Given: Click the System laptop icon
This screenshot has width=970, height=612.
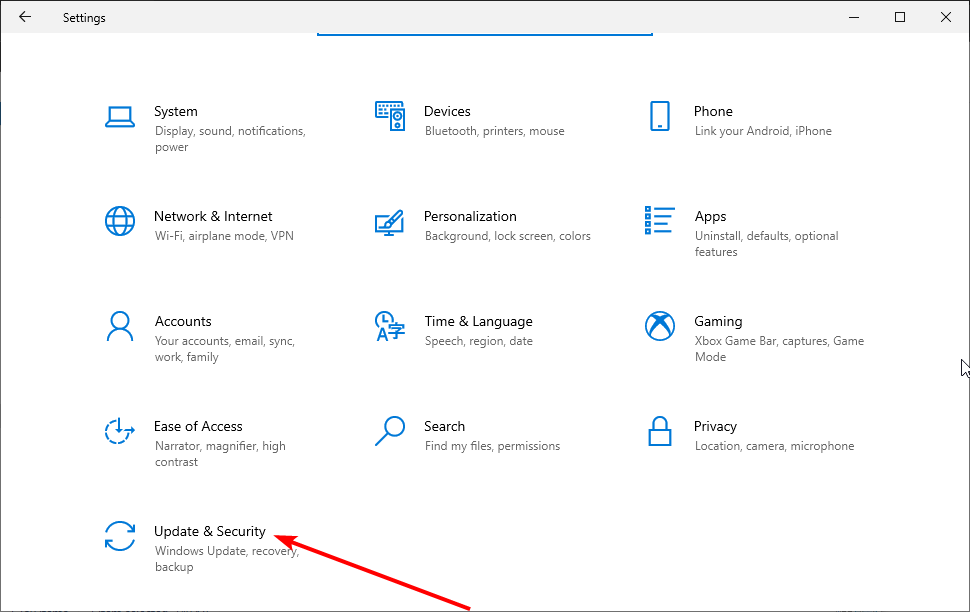Looking at the screenshot, I should click(x=120, y=116).
